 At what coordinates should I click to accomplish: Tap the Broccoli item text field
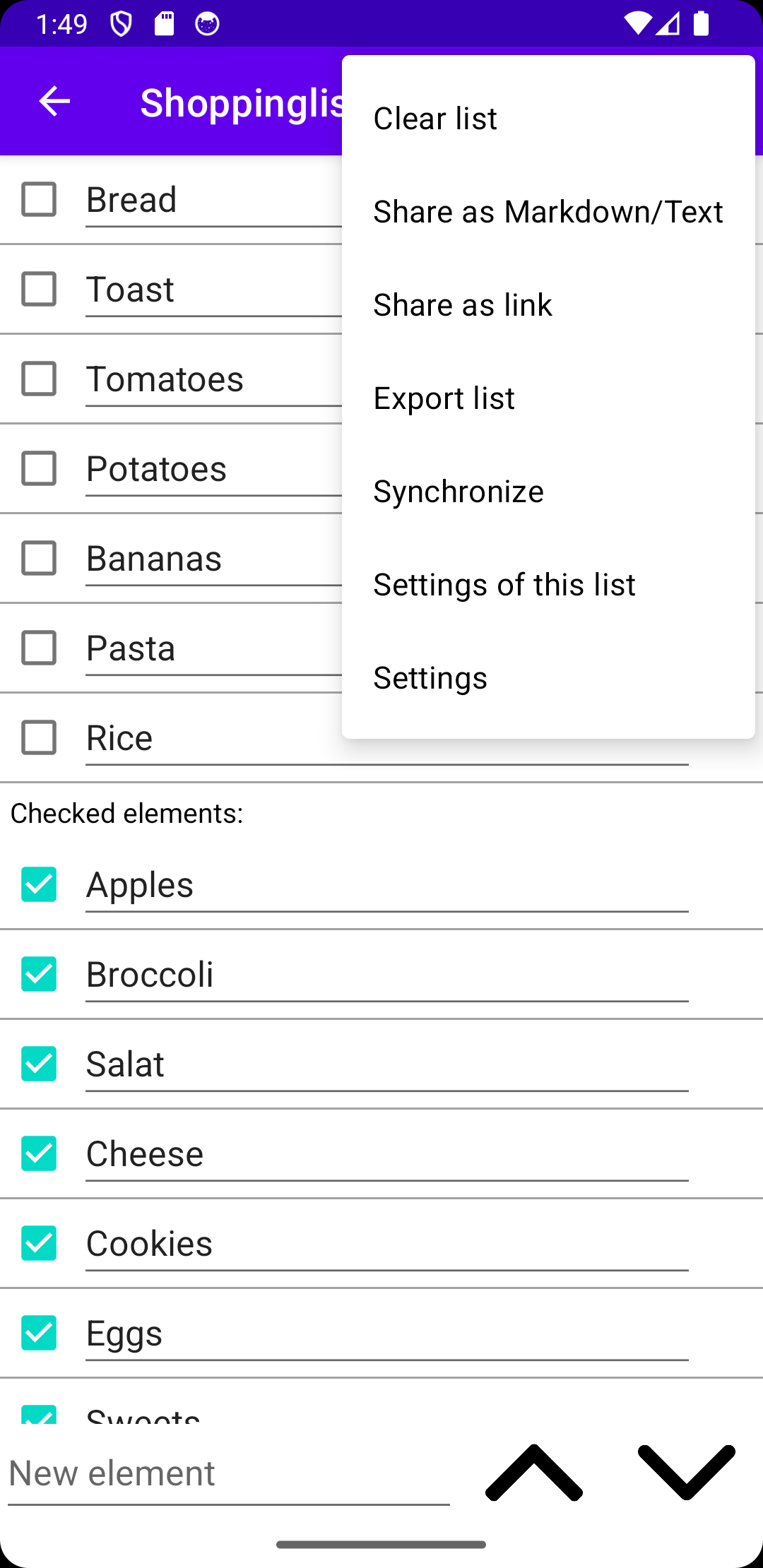(x=386, y=975)
